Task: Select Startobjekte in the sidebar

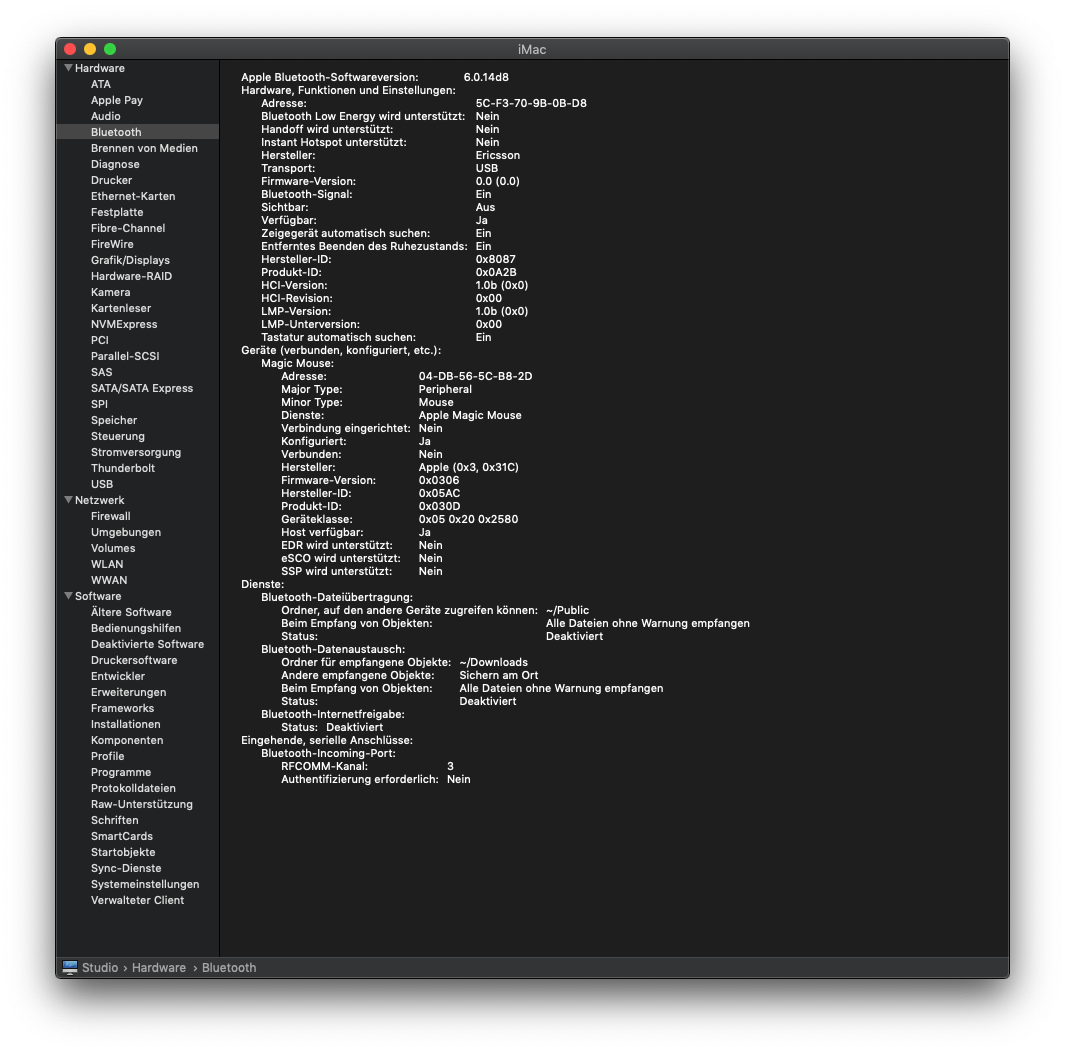Action: click(x=123, y=852)
